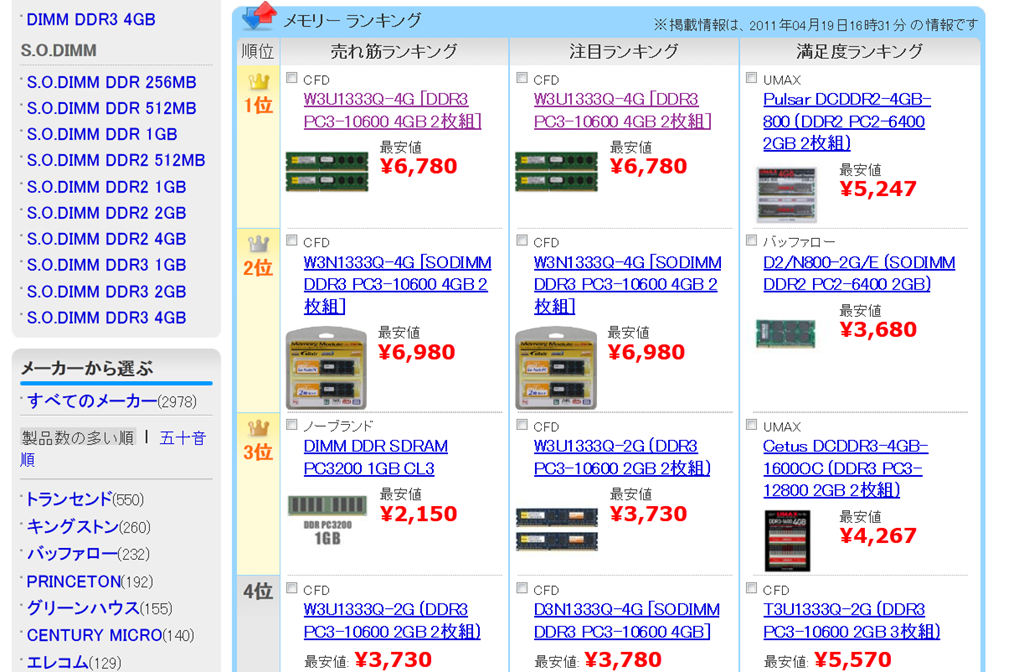The width and height of the screenshot is (1024, 672).
Task: Open the DDR PC3200 1GB memory image
Action: [327, 520]
